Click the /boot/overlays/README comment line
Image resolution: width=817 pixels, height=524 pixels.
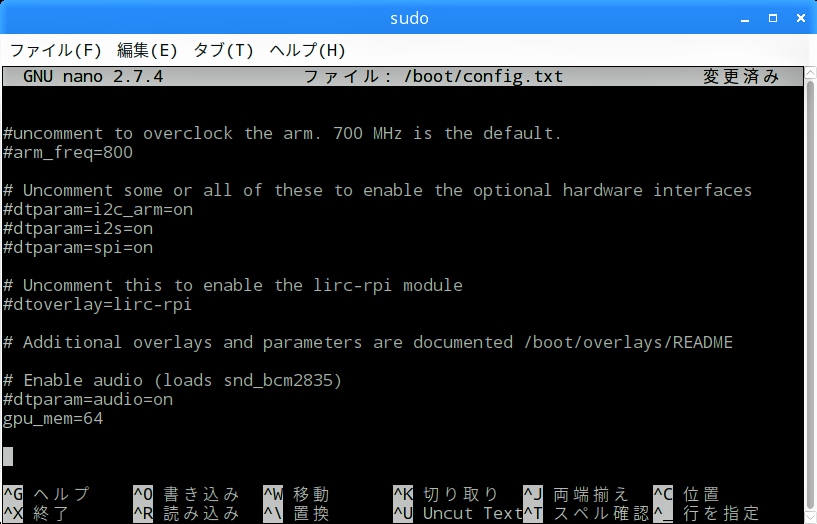tap(368, 342)
